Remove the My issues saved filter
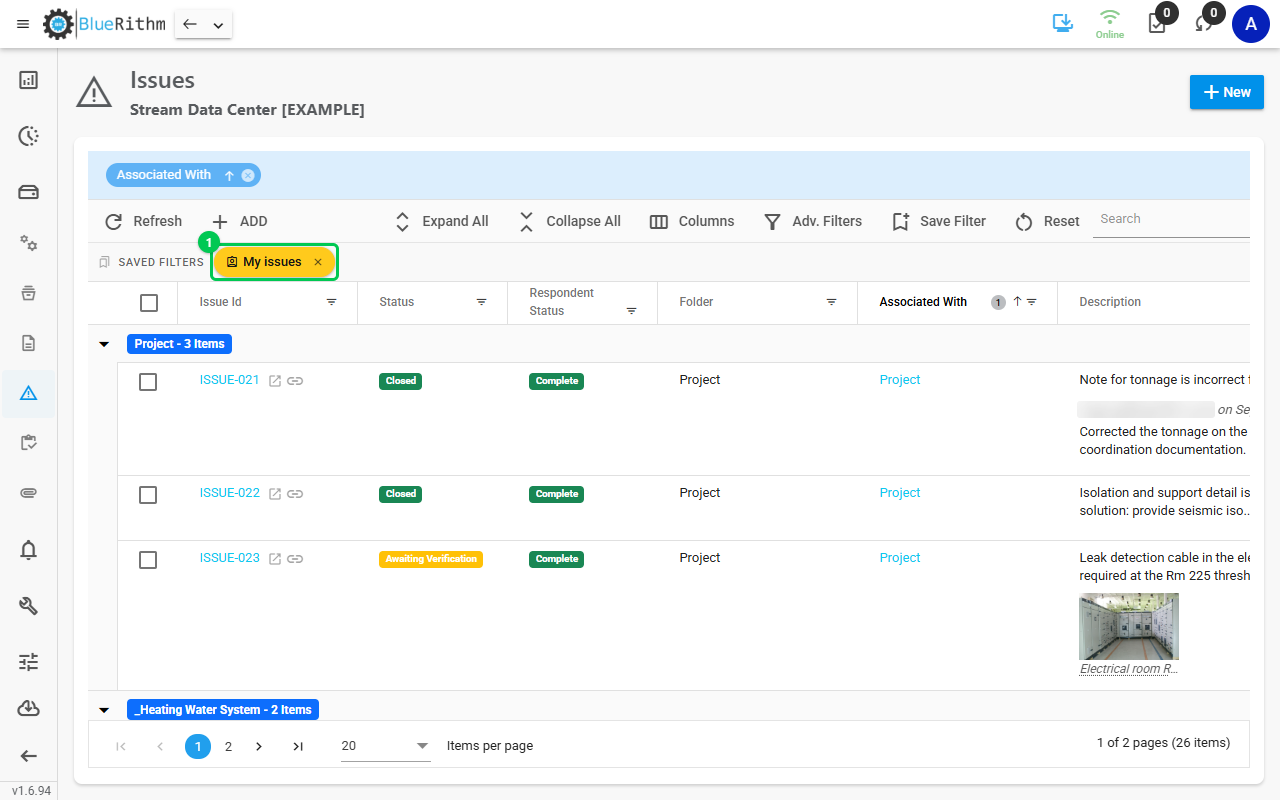 [318, 262]
